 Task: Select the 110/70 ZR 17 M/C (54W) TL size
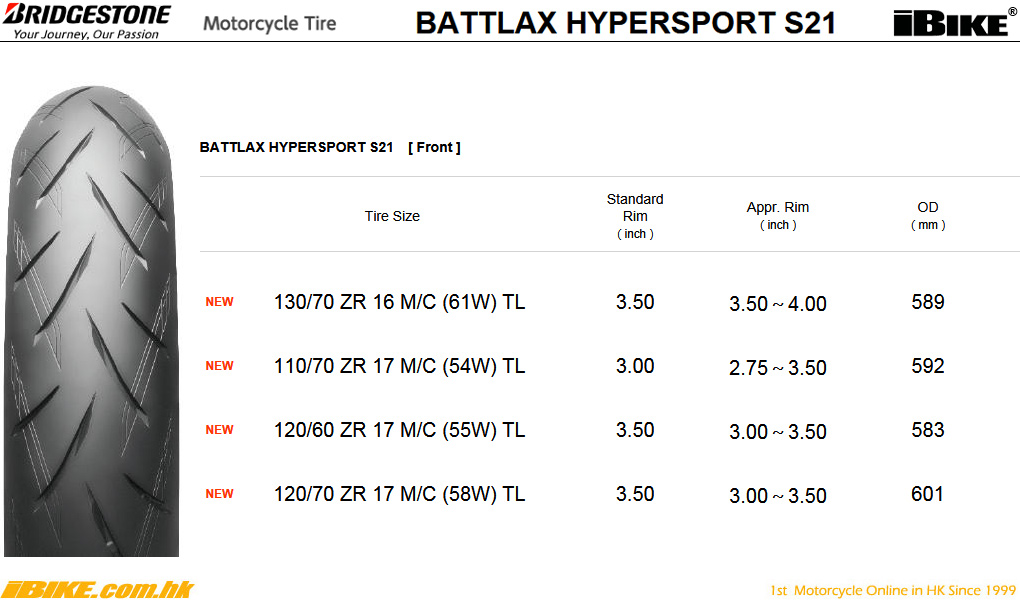[399, 366]
